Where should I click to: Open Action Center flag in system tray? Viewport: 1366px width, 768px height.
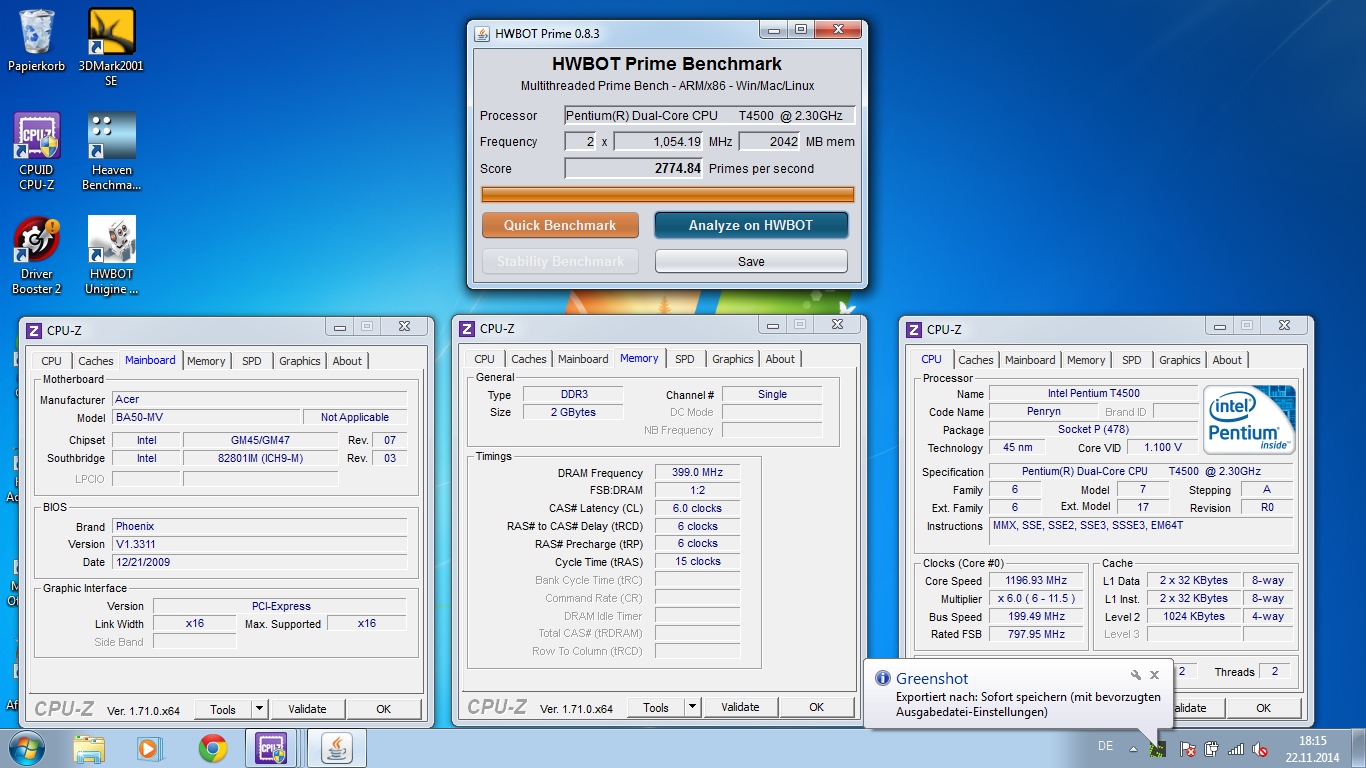click(x=1187, y=748)
